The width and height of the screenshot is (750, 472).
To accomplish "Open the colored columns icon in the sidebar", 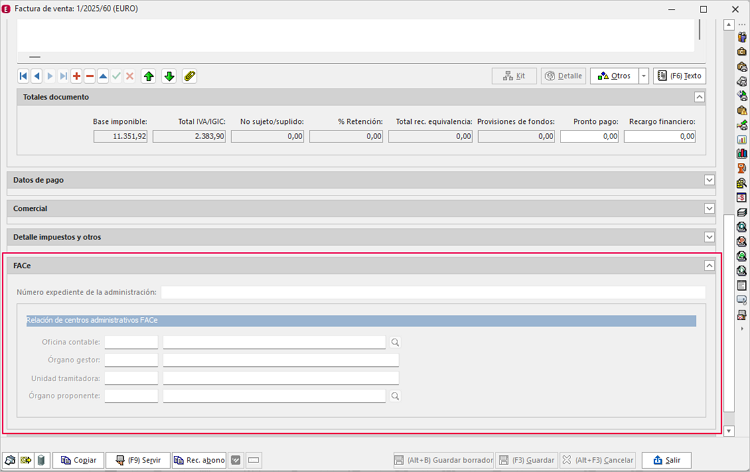I will tap(742, 154).
